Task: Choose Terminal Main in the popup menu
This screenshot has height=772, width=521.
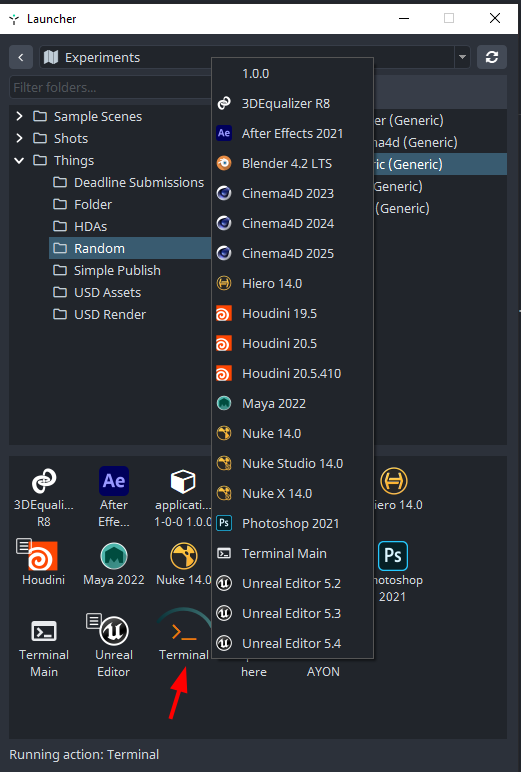Action: click(x=293, y=554)
